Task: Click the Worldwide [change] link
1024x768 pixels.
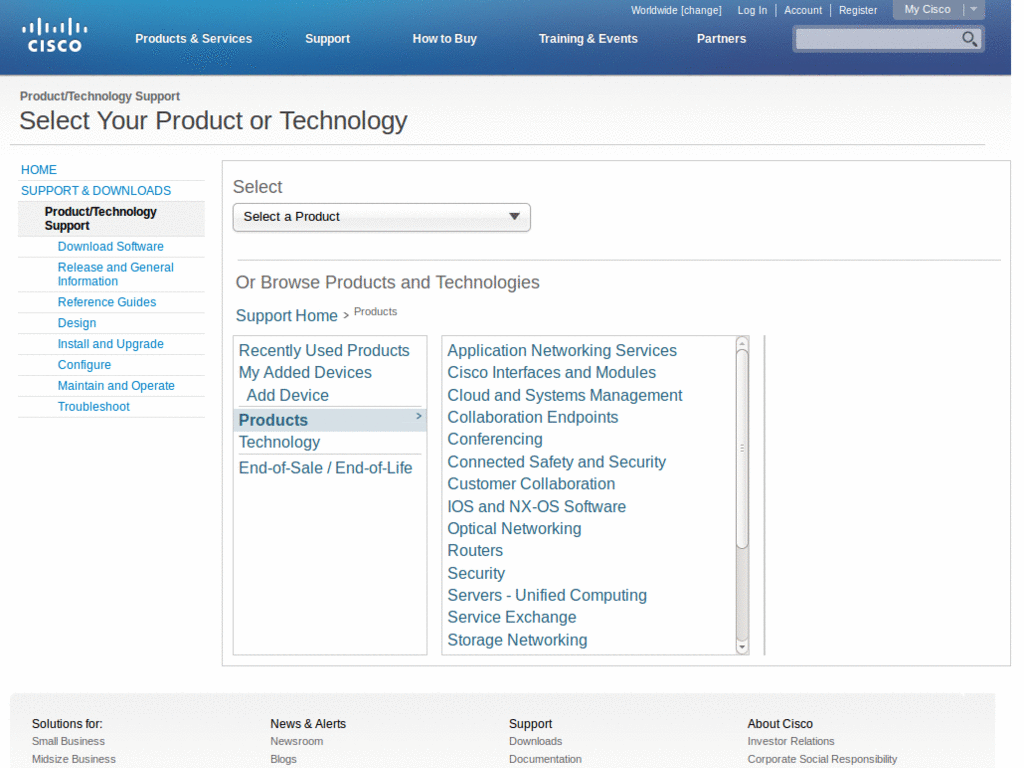Action: coord(676,10)
